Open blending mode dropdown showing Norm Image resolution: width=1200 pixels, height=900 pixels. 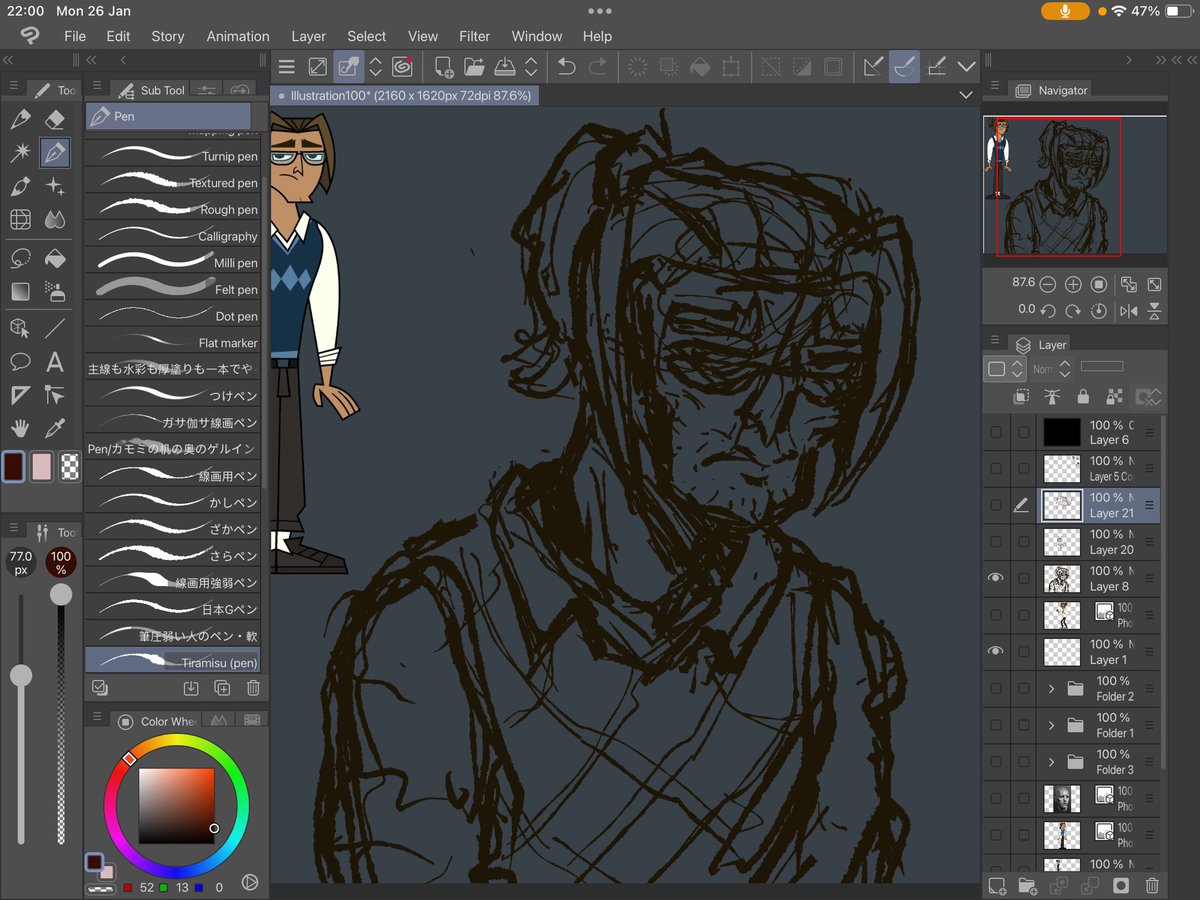pyautogui.click(x=1052, y=369)
